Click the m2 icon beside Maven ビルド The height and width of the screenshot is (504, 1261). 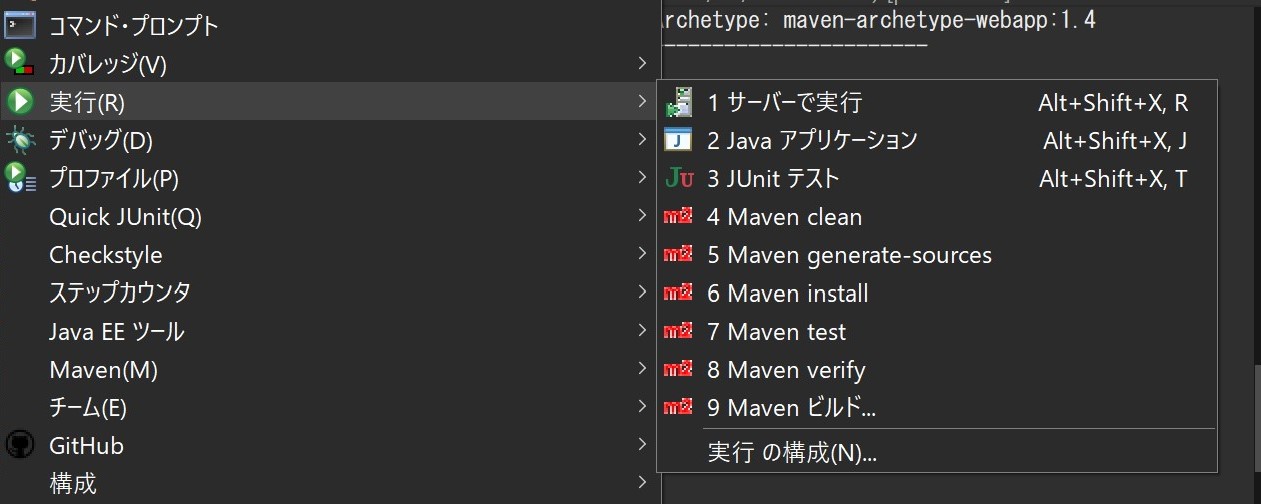679,407
